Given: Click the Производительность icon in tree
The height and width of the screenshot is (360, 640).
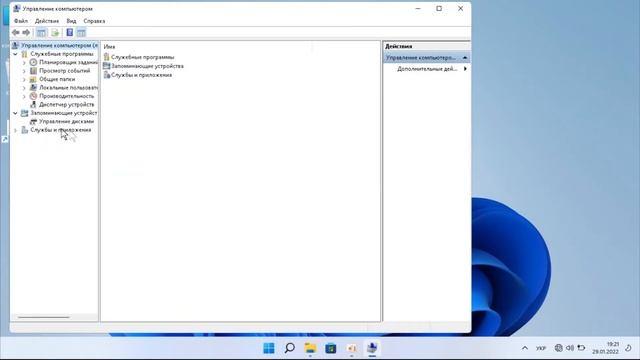Looking at the screenshot, I should 33,96.
